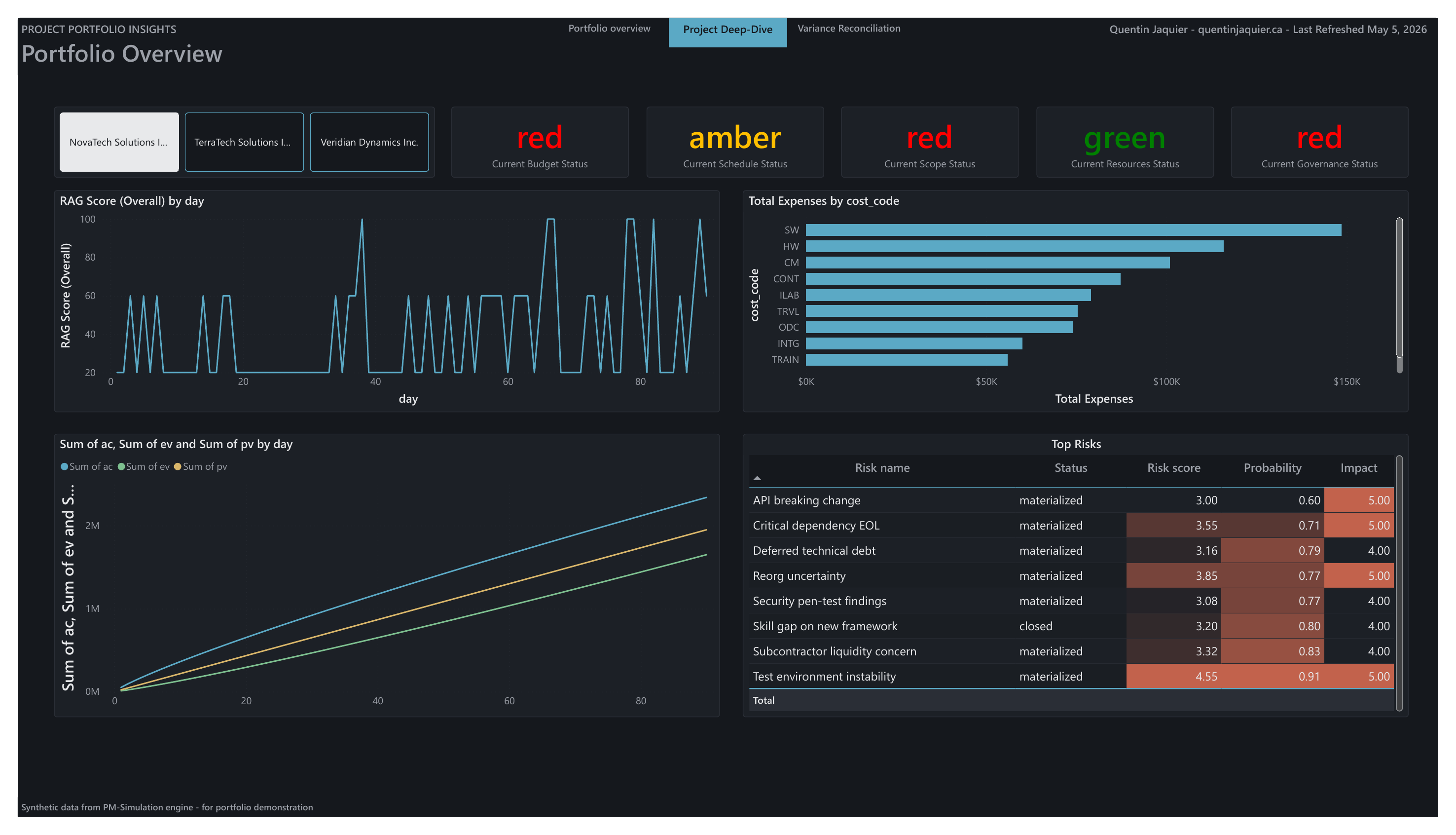Click the CM expenses bar
Image resolution: width=1456 pixels, height=835 pixels.
tap(987, 263)
